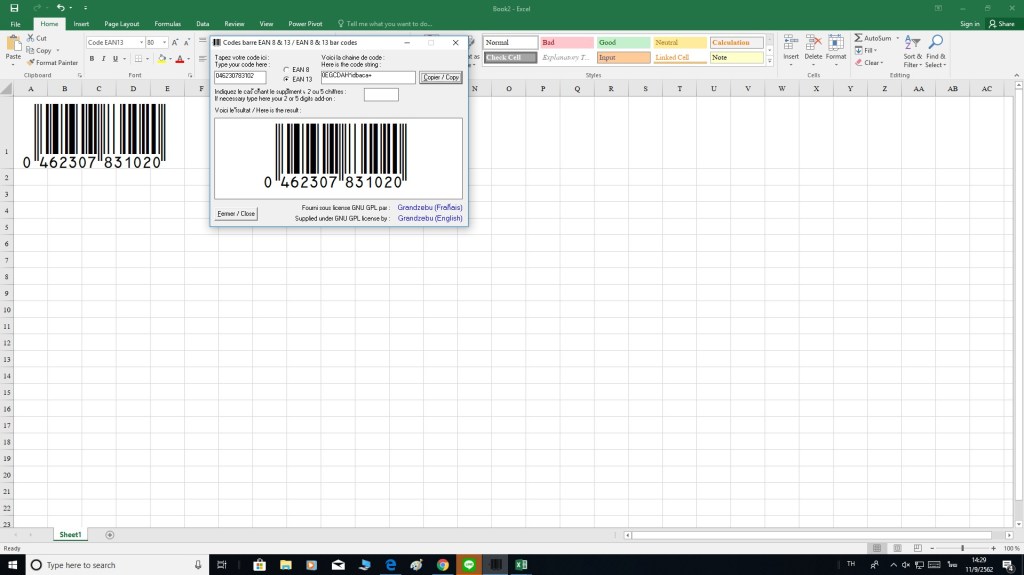
Task: Click the Format Painter brush icon
Action: tap(31, 63)
